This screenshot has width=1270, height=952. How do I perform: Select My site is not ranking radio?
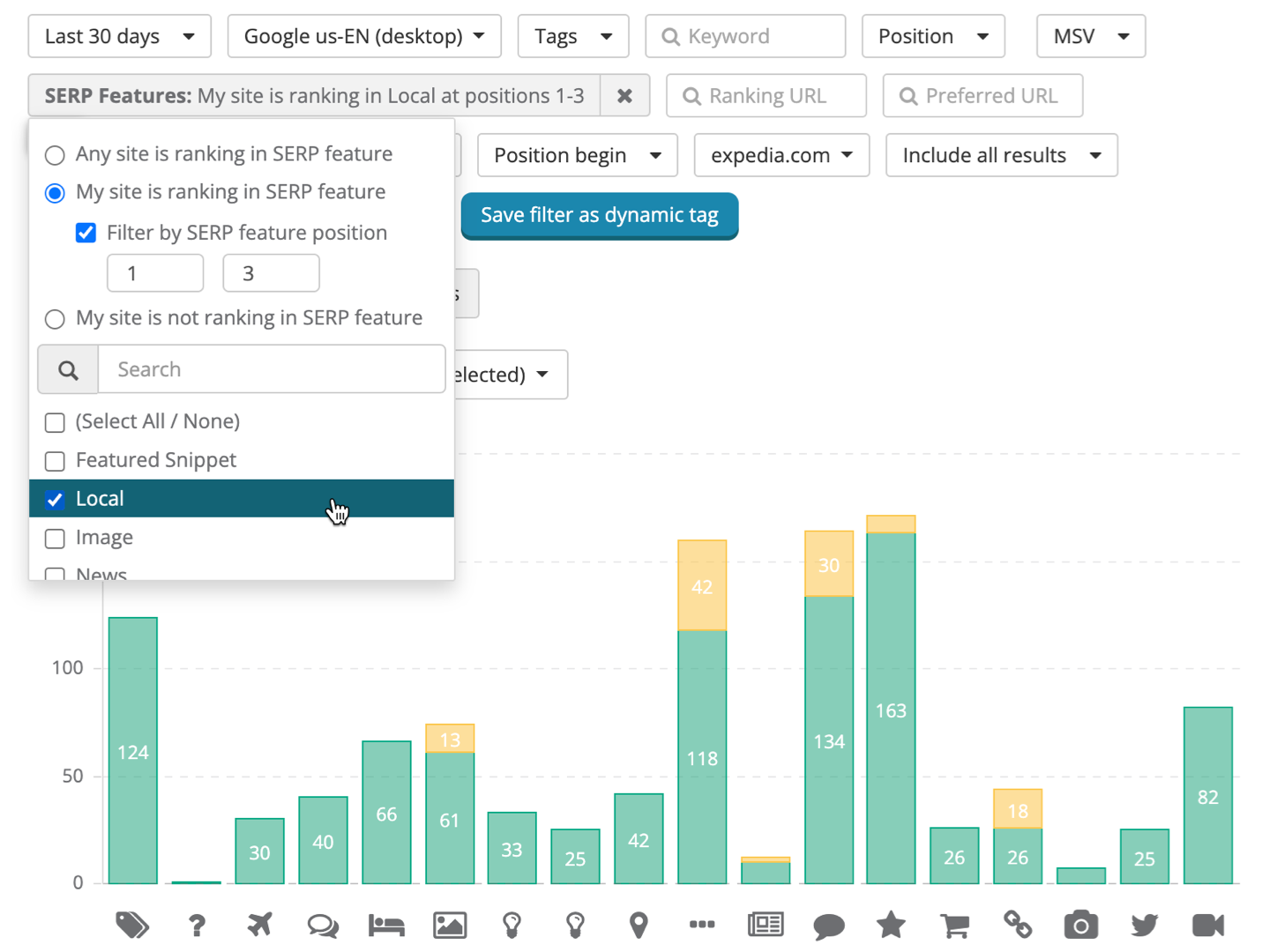55,319
